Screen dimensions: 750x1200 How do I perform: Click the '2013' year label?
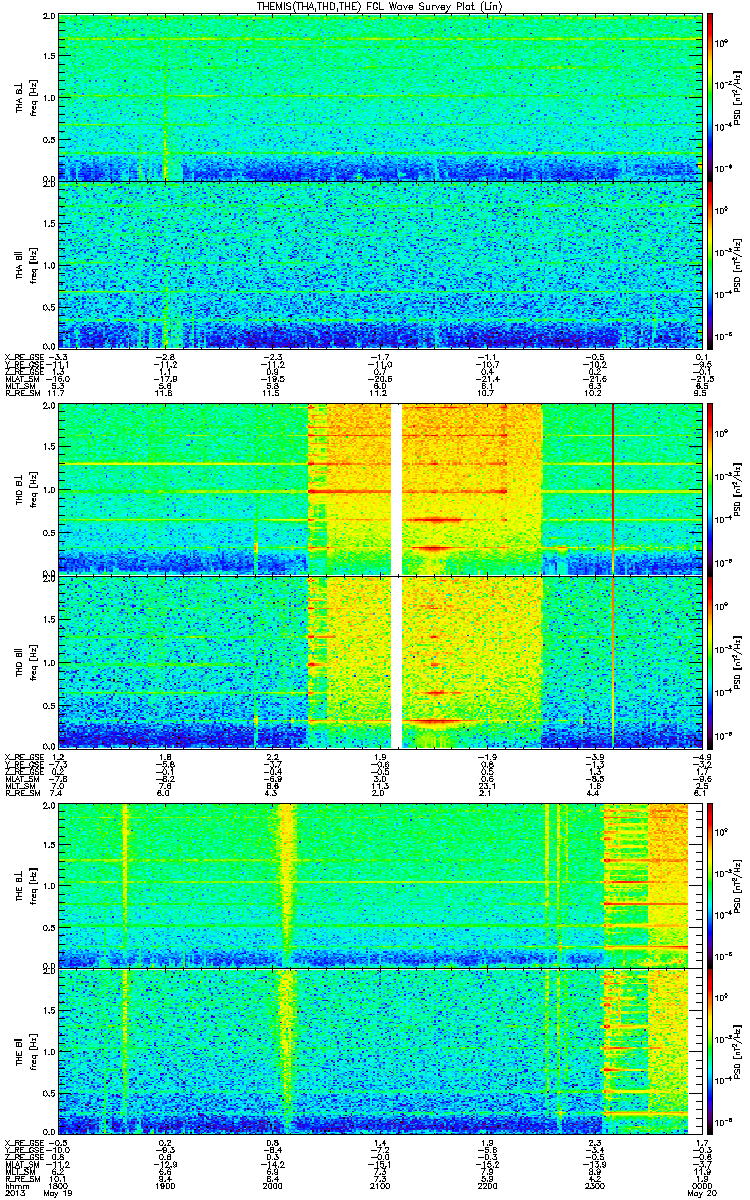coord(15,1194)
